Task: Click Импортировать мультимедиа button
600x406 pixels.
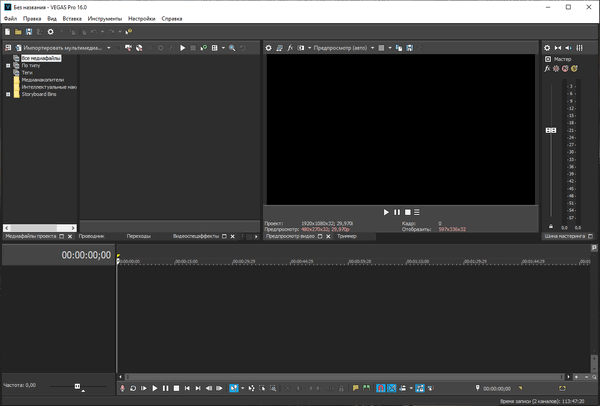Action: [x=62, y=47]
